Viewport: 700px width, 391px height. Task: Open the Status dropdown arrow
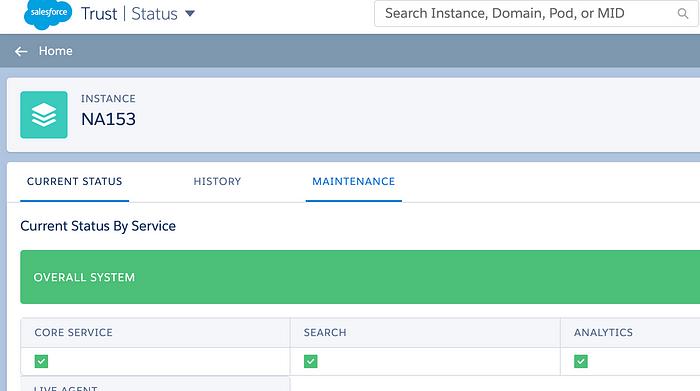coord(190,13)
